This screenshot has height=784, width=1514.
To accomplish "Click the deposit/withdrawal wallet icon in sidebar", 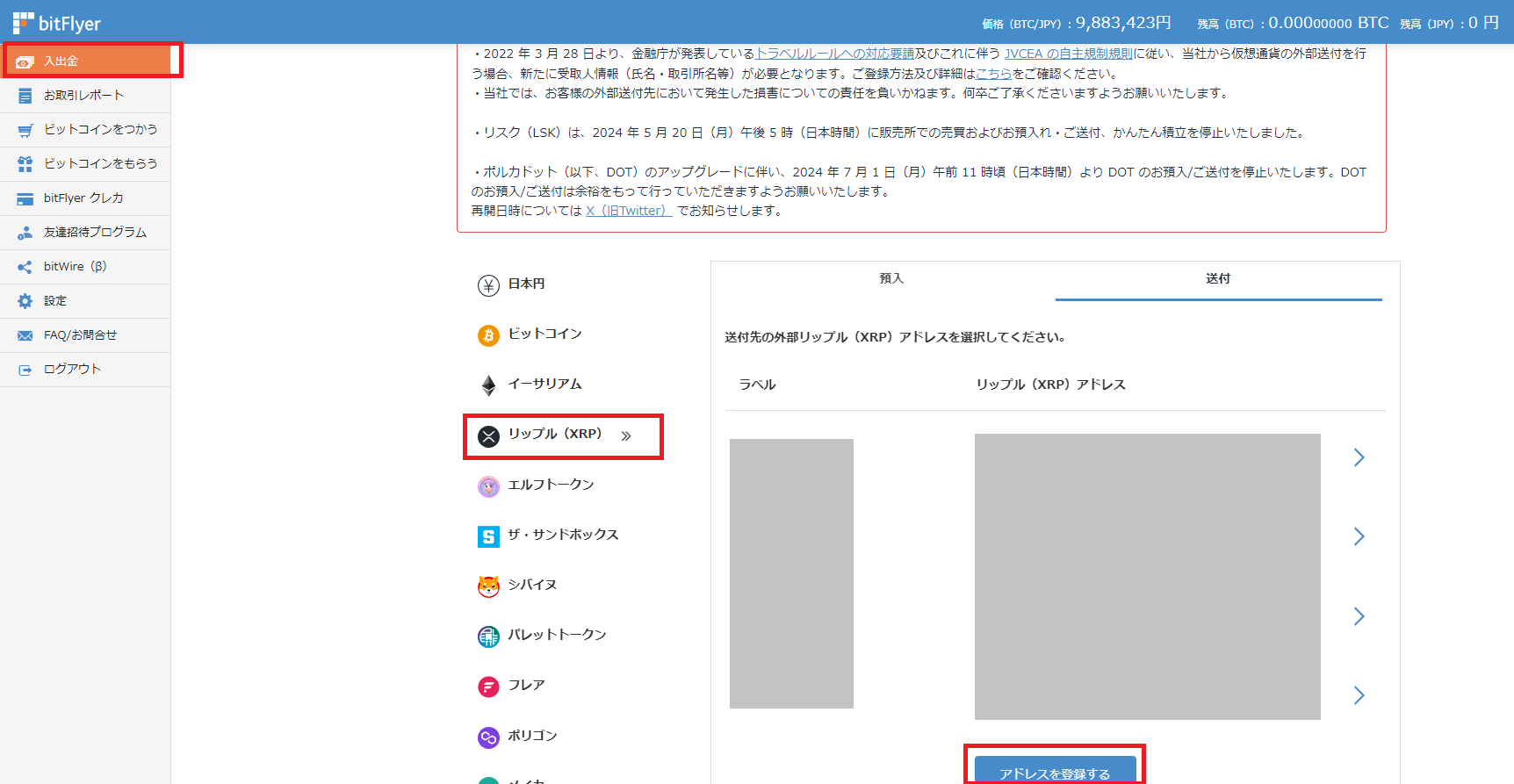I will [25, 61].
